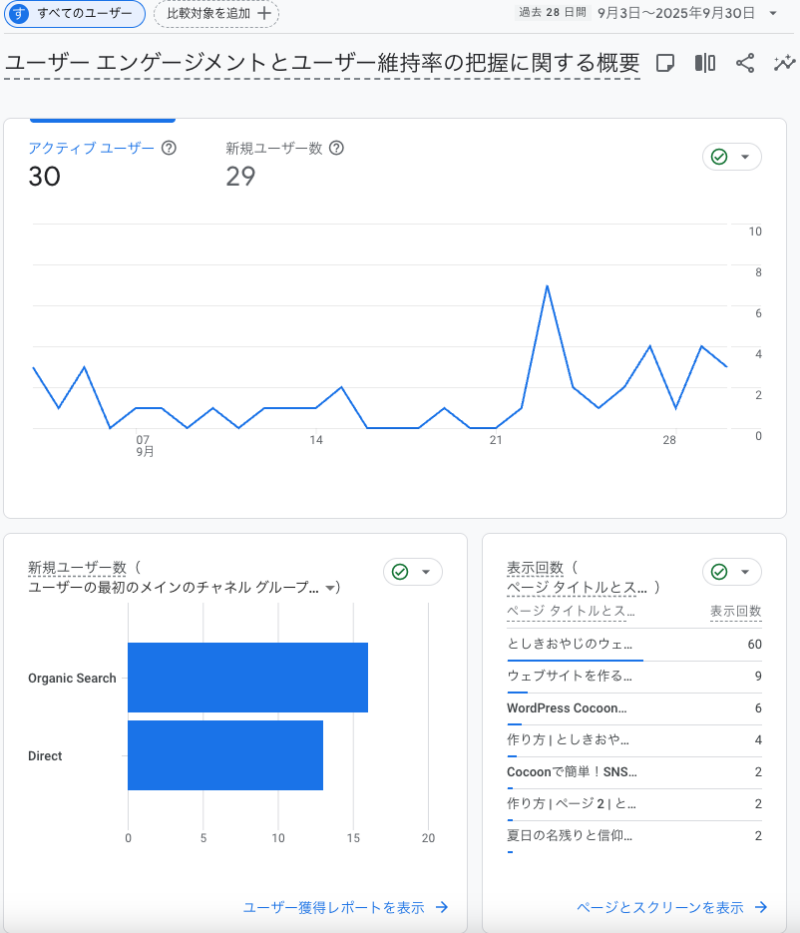Click green check status on 新規ユーザー数 card
Image resolution: width=800 pixels, height=933 pixels.
click(x=400, y=572)
